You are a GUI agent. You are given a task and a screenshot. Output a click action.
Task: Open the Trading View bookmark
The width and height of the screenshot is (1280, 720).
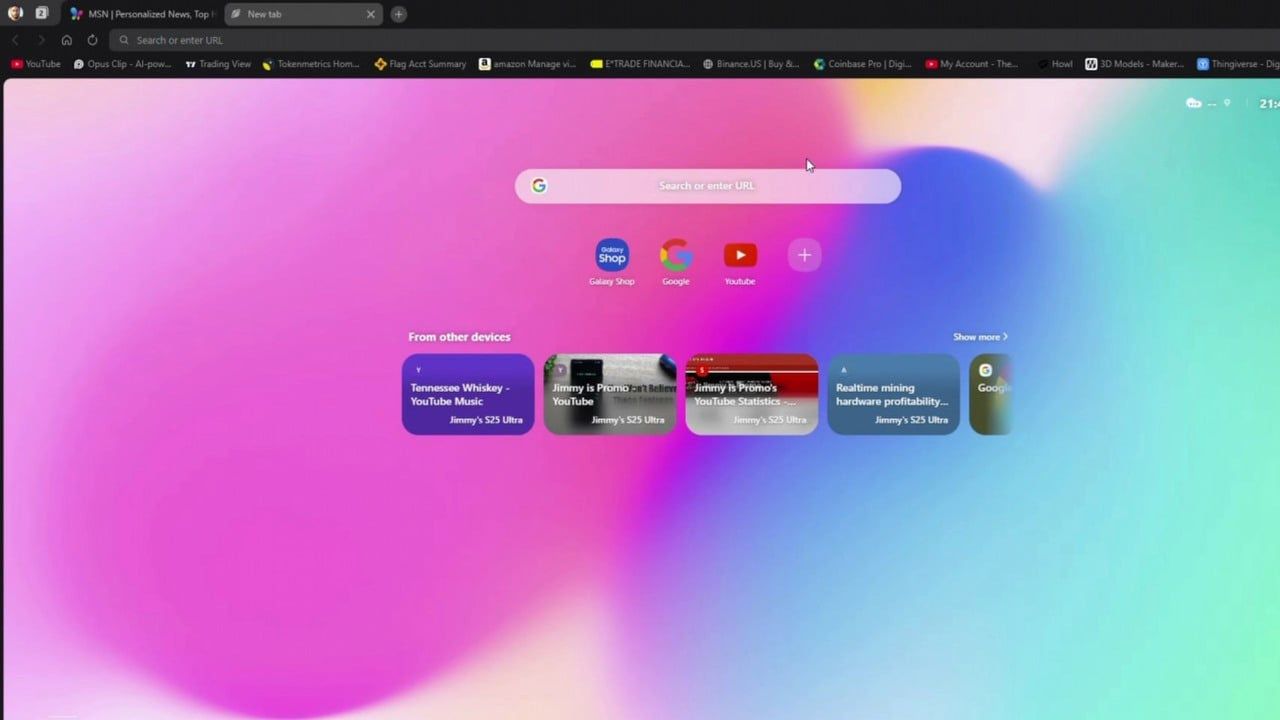[218, 64]
